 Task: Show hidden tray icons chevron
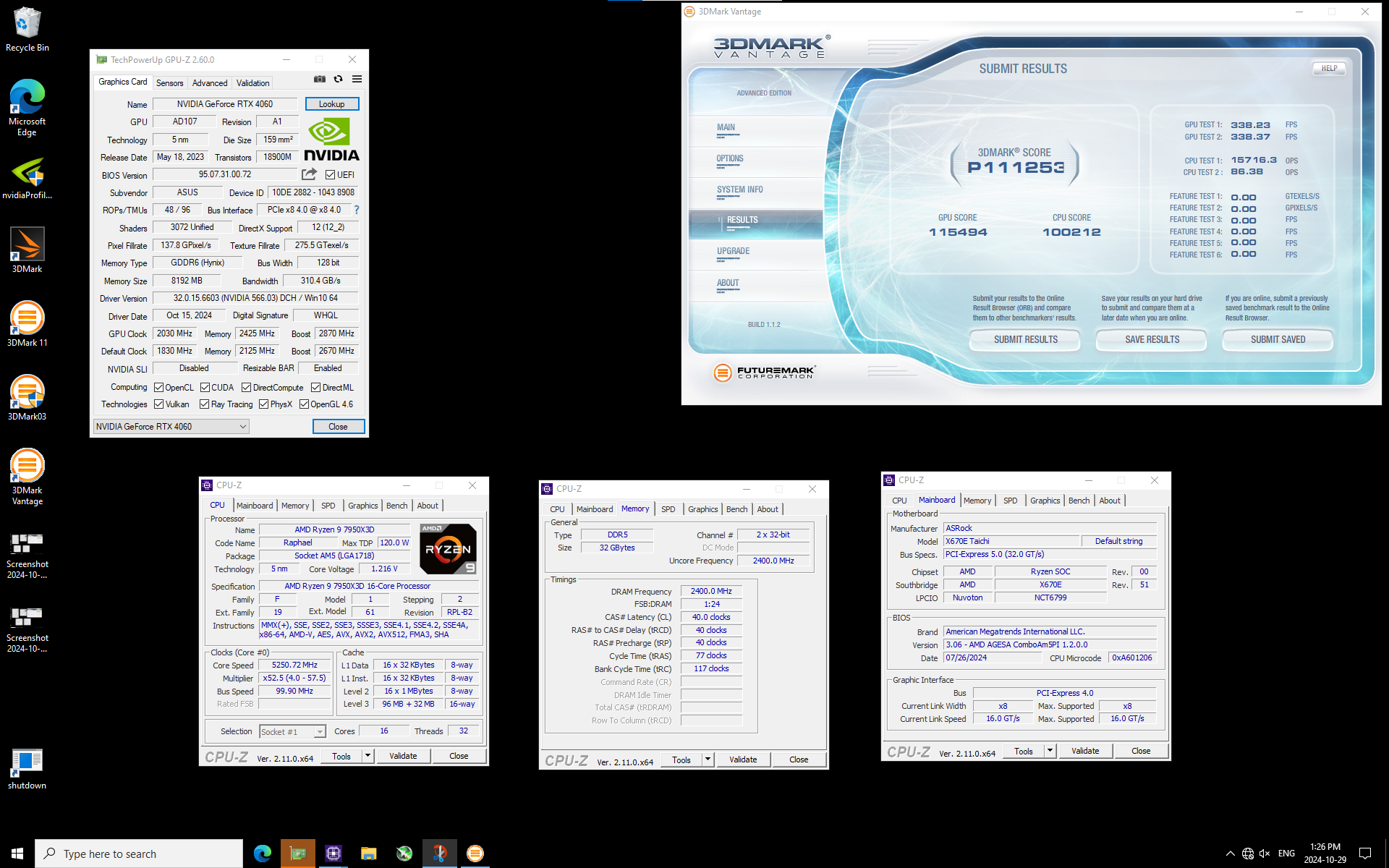[x=1230, y=854]
